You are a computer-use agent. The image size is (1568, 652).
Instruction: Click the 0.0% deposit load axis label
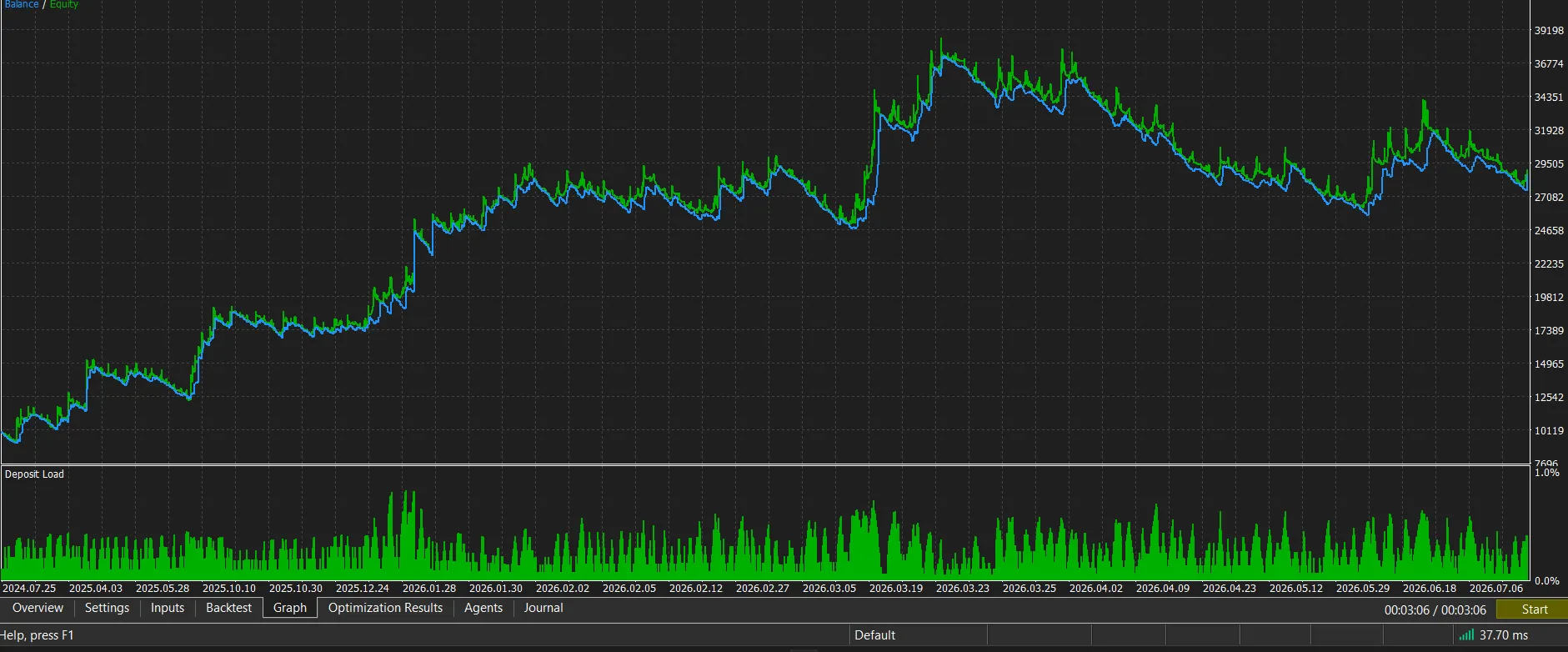tap(1546, 581)
